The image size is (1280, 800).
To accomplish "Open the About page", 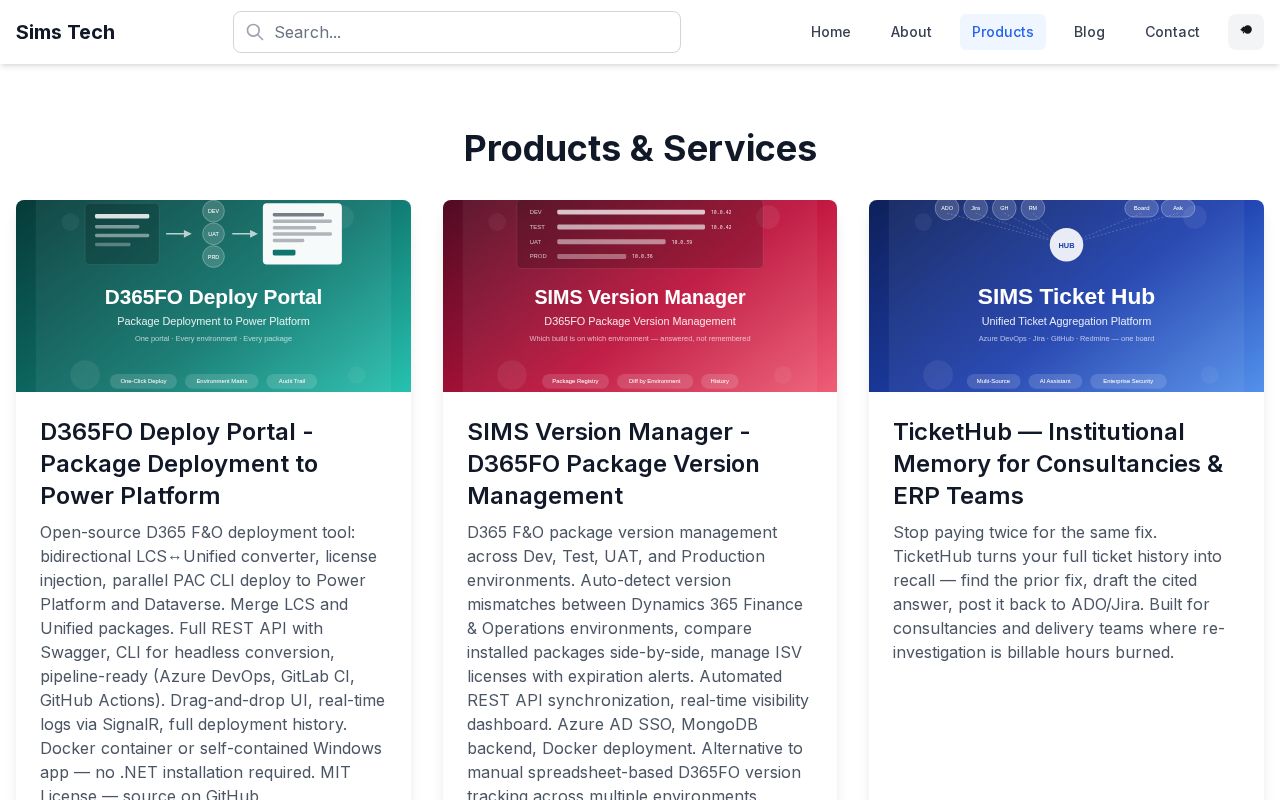I will (911, 32).
